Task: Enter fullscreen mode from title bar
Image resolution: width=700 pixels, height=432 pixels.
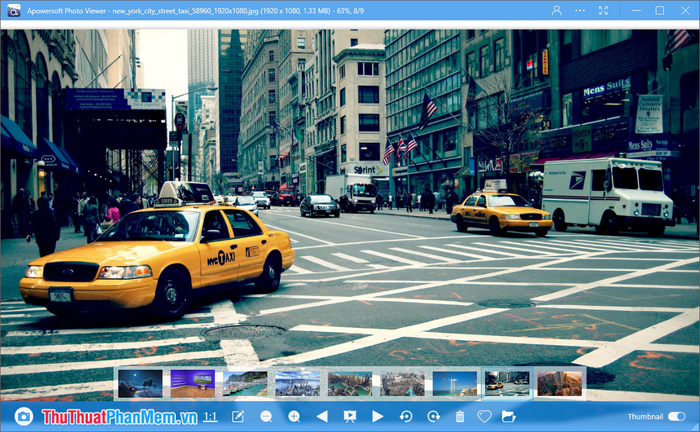Action: 603,10
